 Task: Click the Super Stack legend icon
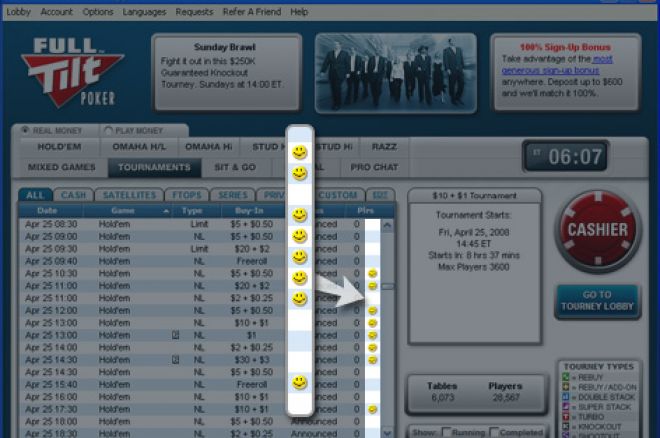click(x=566, y=407)
